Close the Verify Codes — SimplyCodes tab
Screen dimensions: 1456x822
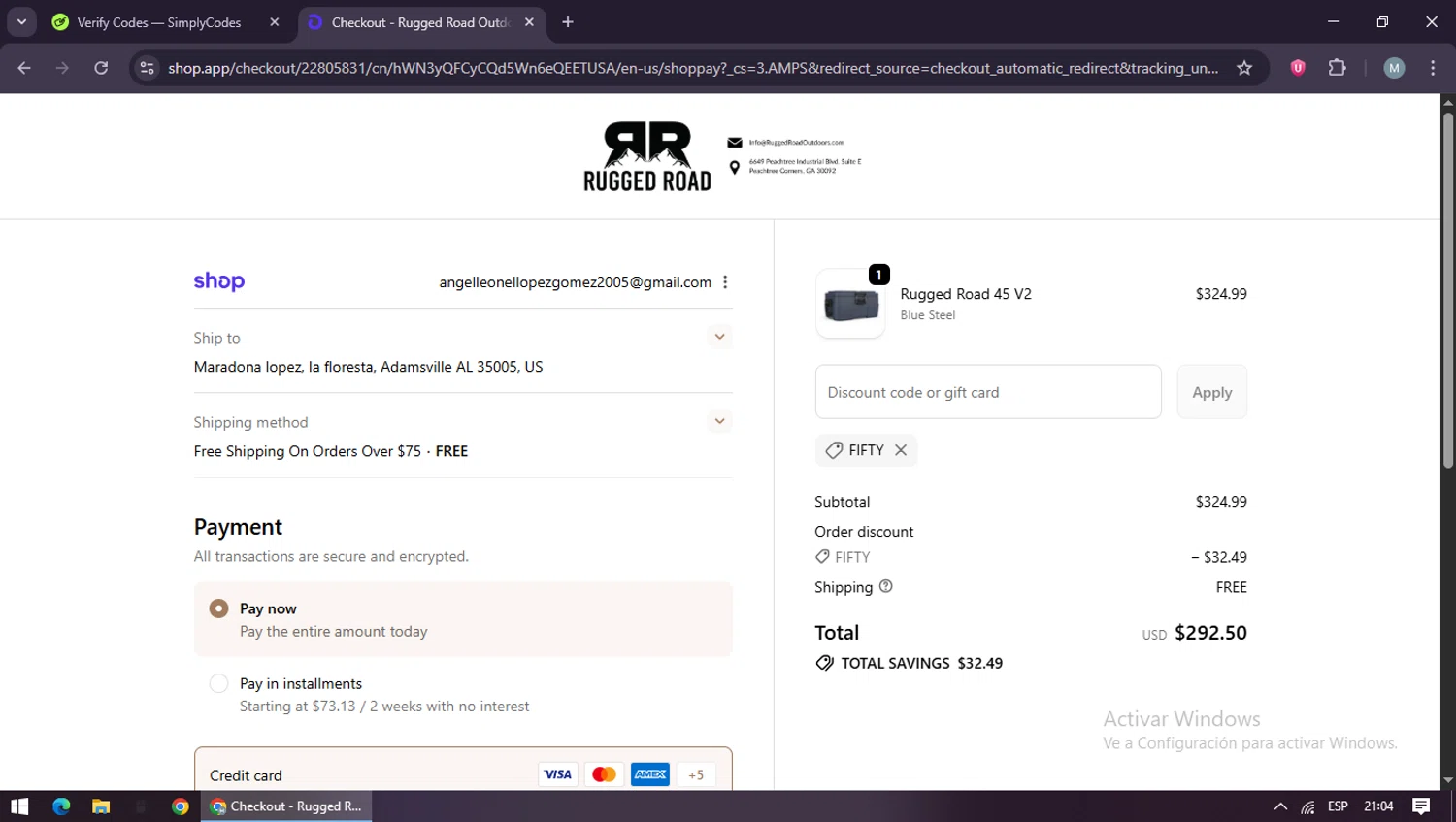click(x=275, y=22)
